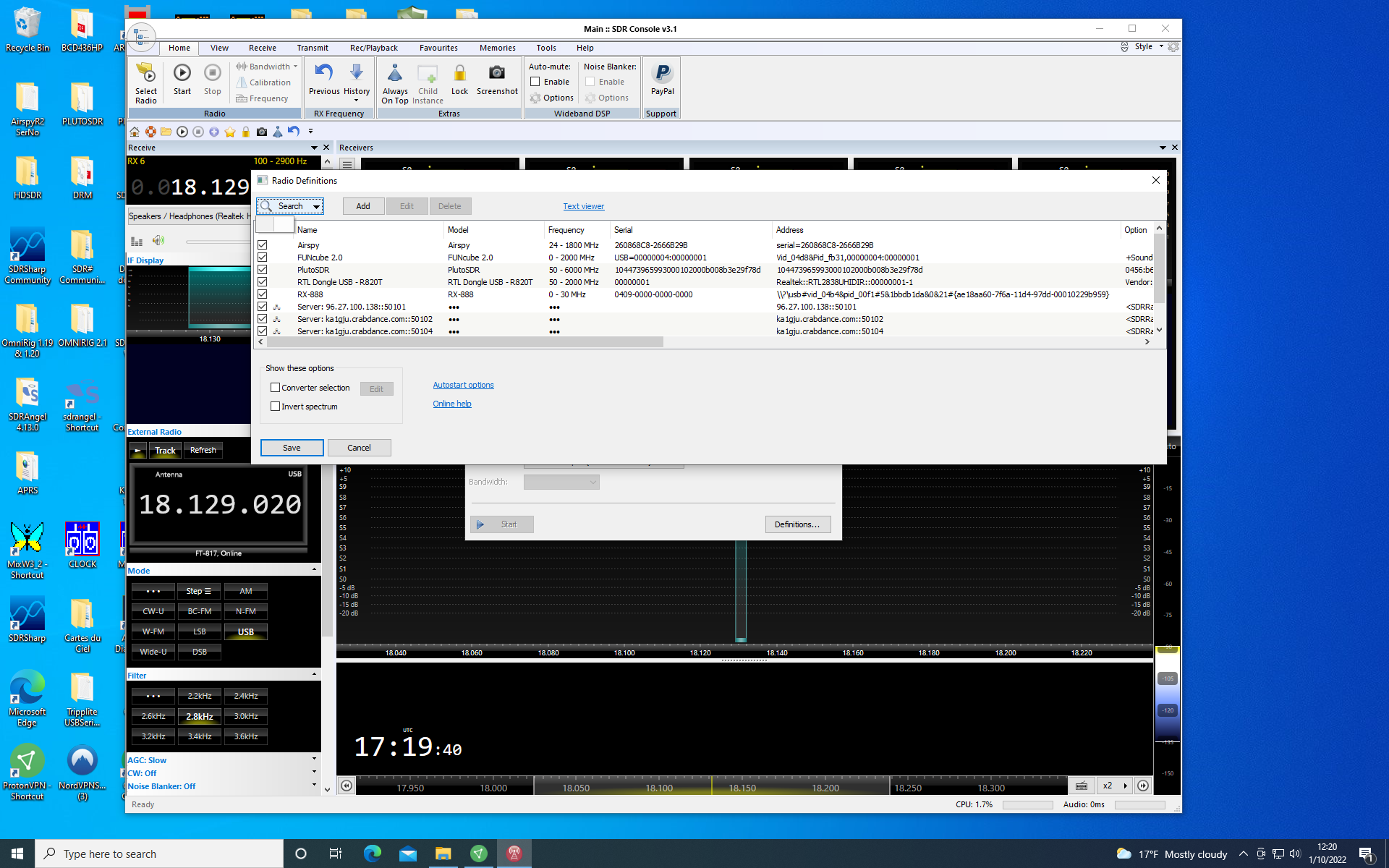Expand the Search dropdown arrow

tap(316, 207)
